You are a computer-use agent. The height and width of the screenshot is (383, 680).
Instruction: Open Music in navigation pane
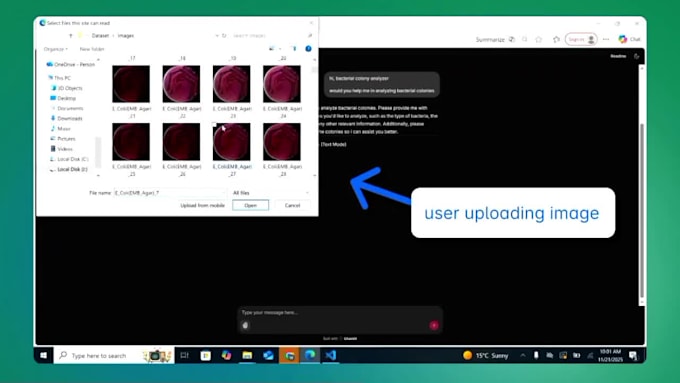click(60, 128)
